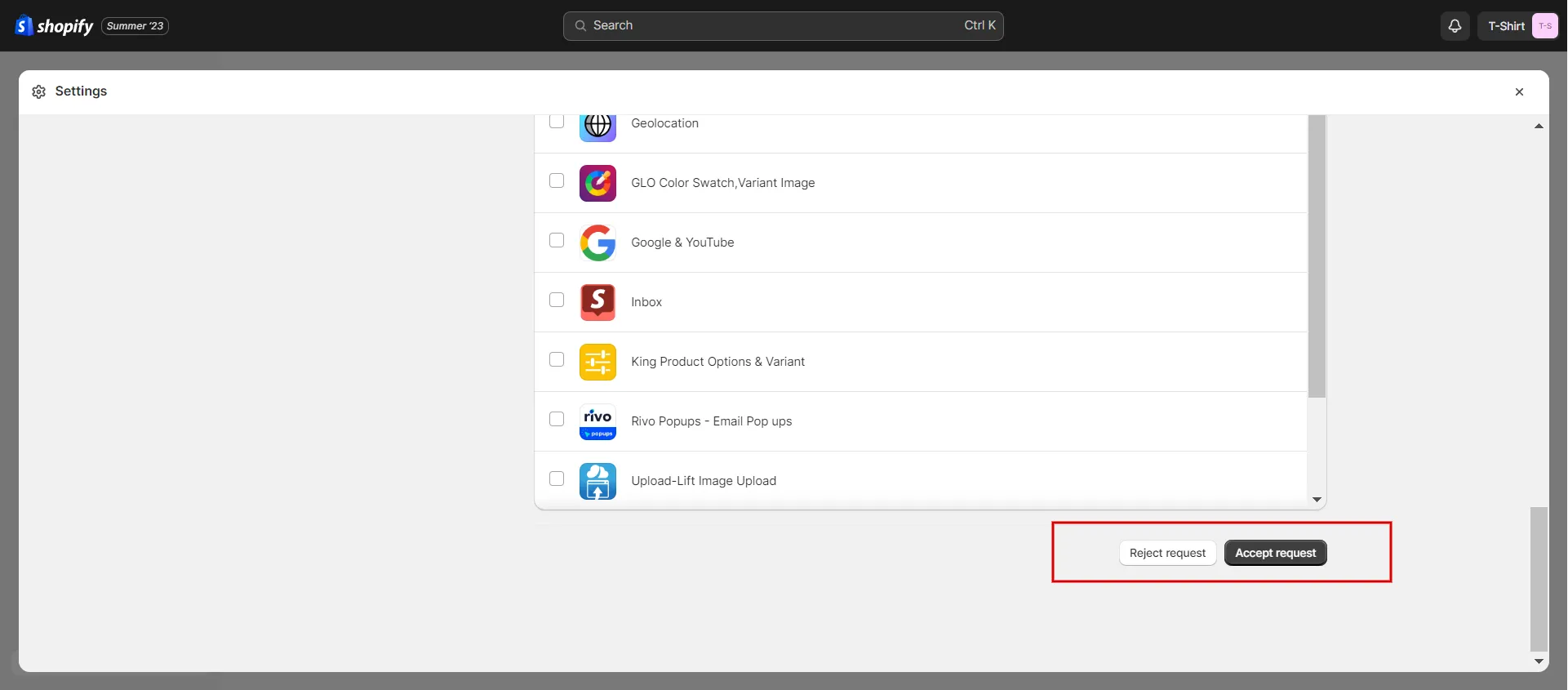The width and height of the screenshot is (1568, 690).
Task: Click the settings page scroll-up arrow
Action: tap(1539, 126)
